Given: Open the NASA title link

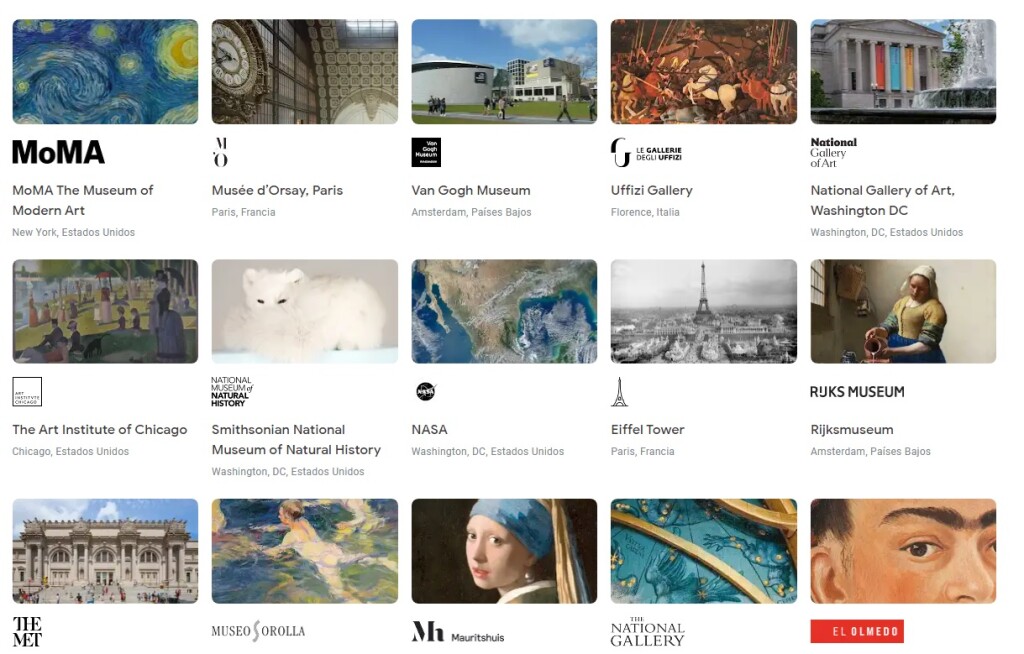Looking at the screenshot, I should tap(429, 429).
